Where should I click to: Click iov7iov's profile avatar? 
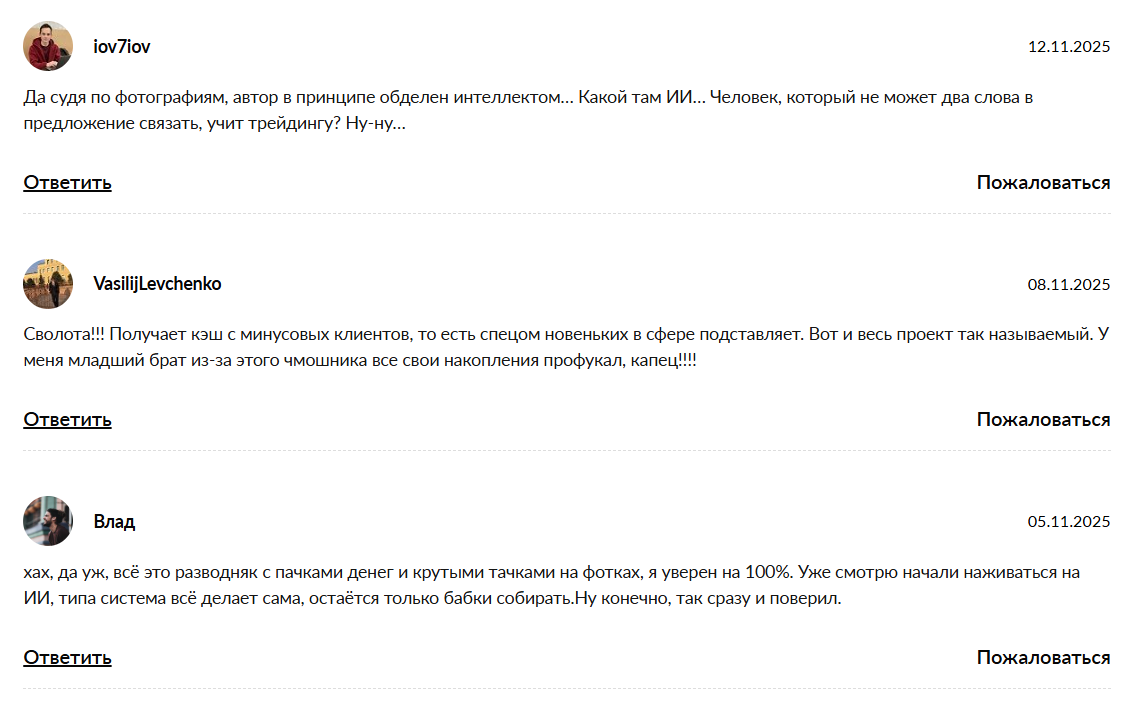[48, 46]
